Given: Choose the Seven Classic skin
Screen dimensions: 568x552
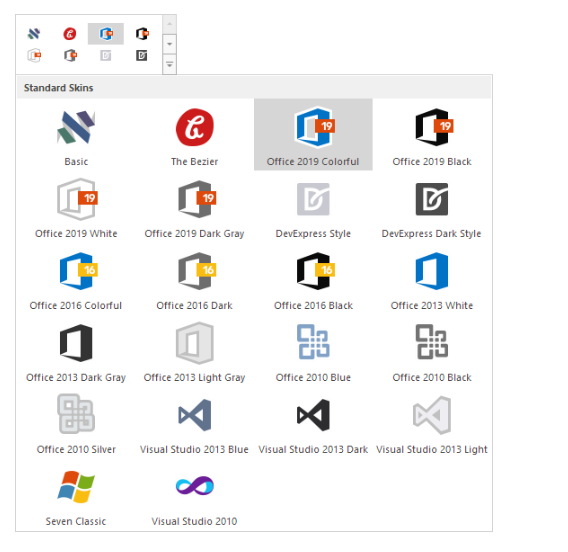Looking at the screenshot, I should (x=76, y=495).
